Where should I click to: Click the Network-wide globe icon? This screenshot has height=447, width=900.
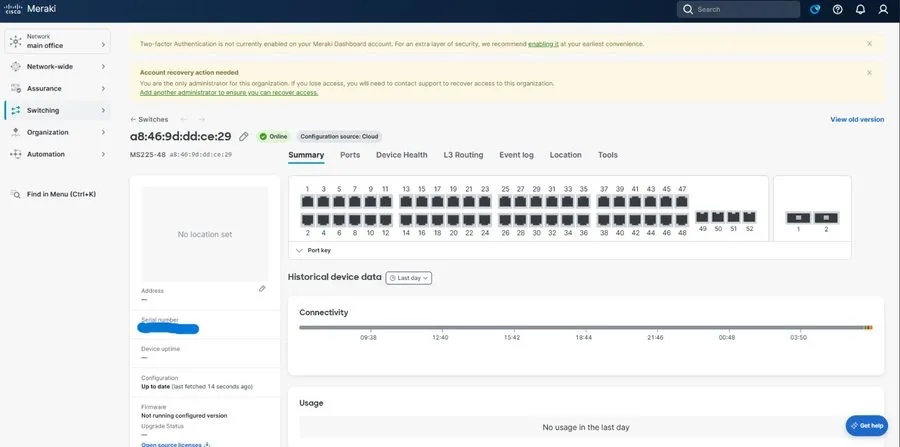click(15, 67)
